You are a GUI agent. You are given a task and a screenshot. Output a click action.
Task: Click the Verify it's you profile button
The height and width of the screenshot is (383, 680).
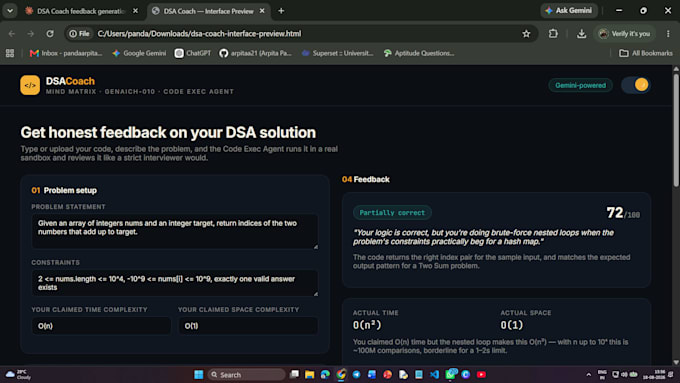(x=624, y=33)
